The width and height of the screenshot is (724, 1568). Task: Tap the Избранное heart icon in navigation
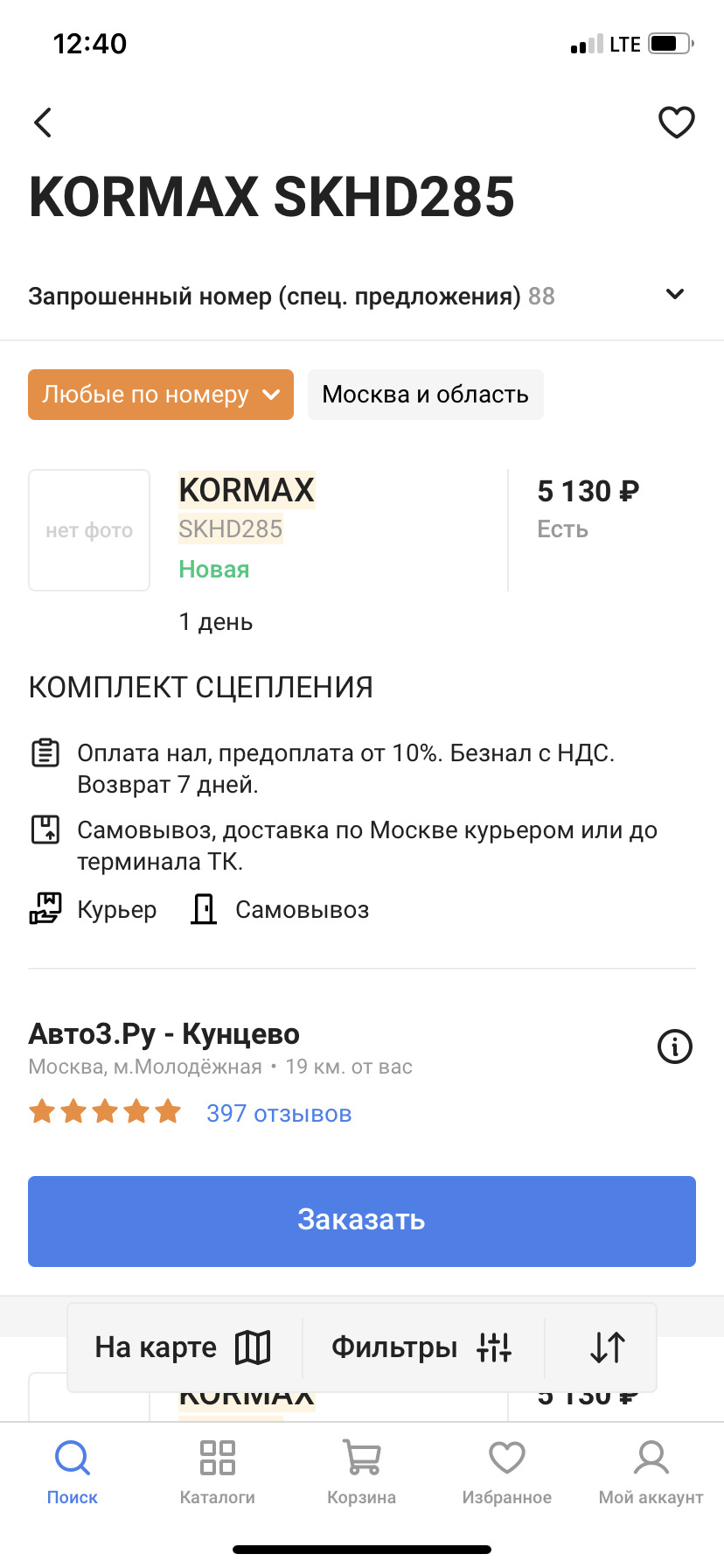pyautogui.click(x=506, y=1459)
